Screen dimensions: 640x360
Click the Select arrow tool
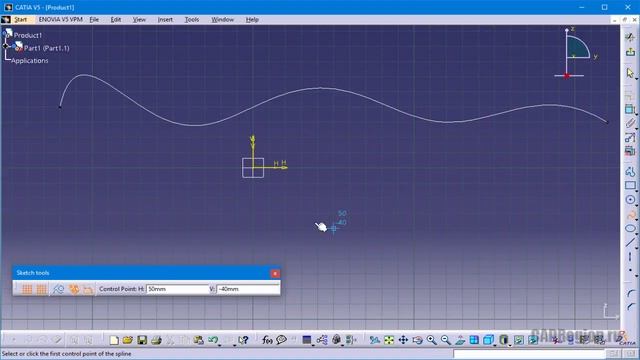(x=630, y=73)
